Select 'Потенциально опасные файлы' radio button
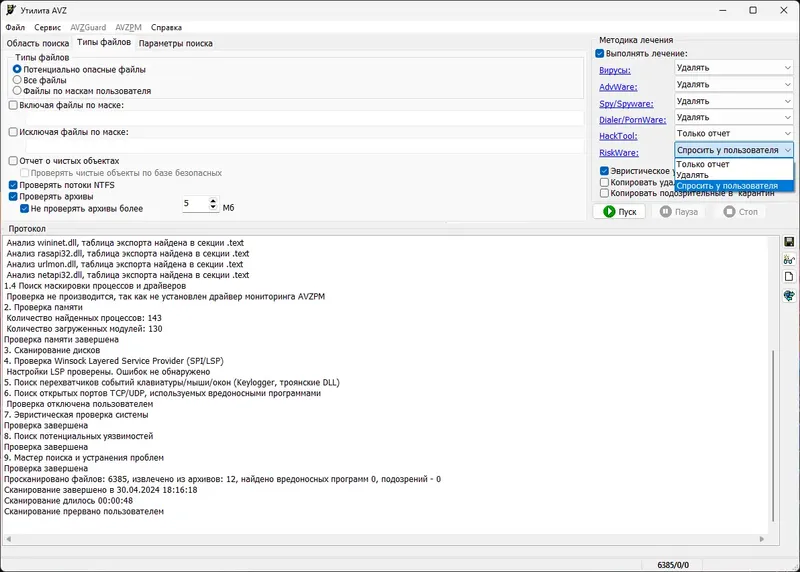 pyautogui.click(x=17, y=69)
